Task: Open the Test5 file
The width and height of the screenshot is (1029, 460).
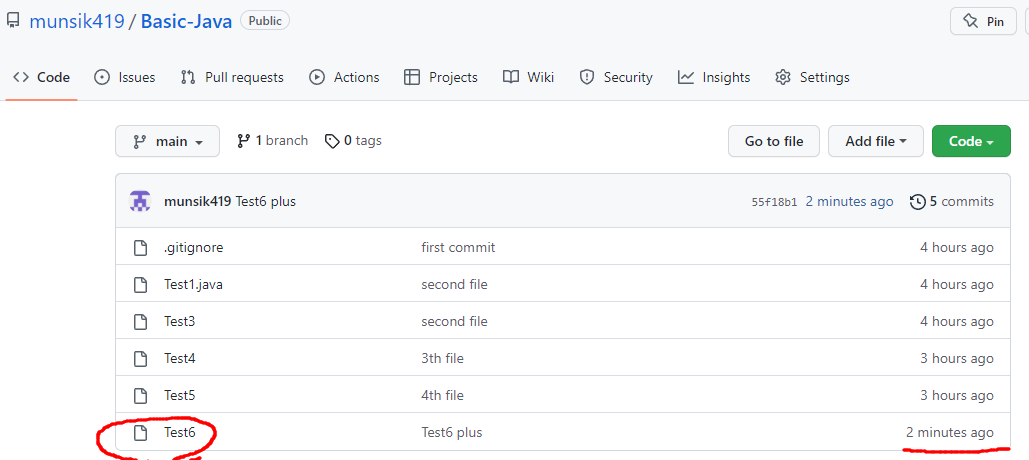Action: (x=180, y=396)
